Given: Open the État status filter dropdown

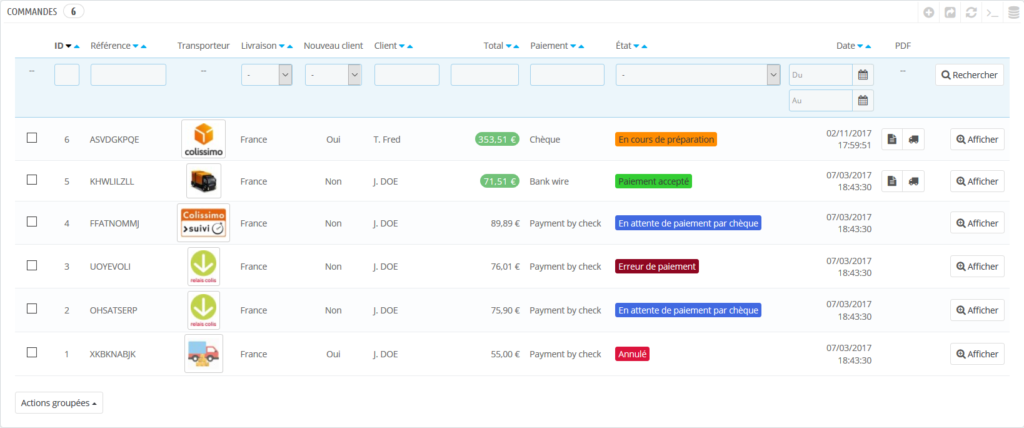Looking at the screenshot, I should point(698,75).
